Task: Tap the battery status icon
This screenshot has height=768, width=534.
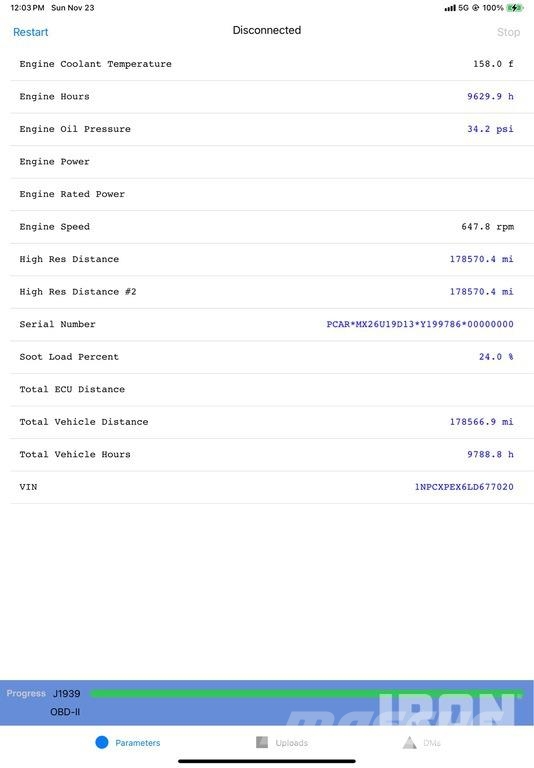Action: click(514, 8)
